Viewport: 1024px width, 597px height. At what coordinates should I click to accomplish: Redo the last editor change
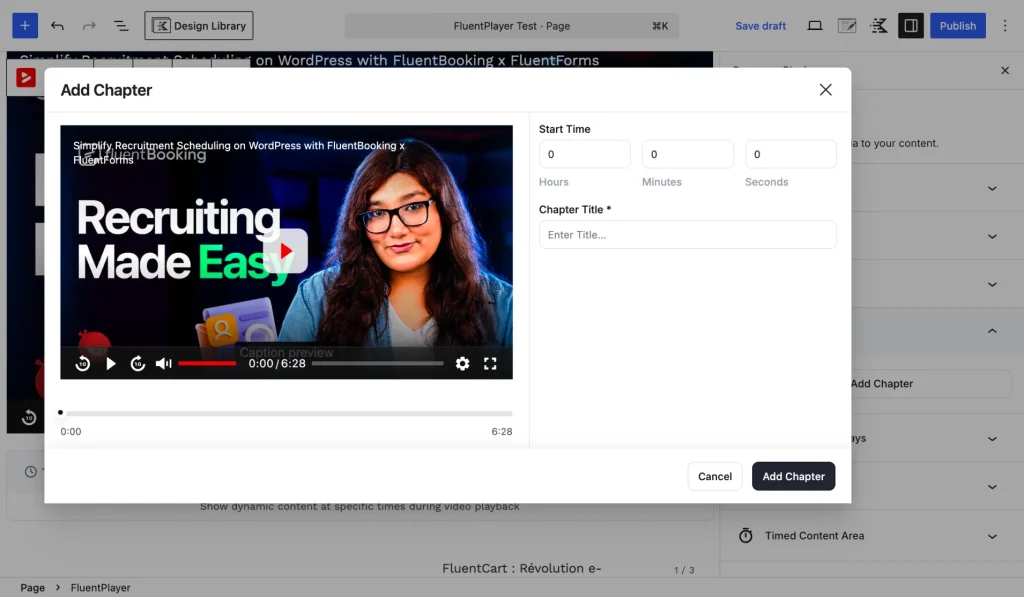[x=89, y=25]
